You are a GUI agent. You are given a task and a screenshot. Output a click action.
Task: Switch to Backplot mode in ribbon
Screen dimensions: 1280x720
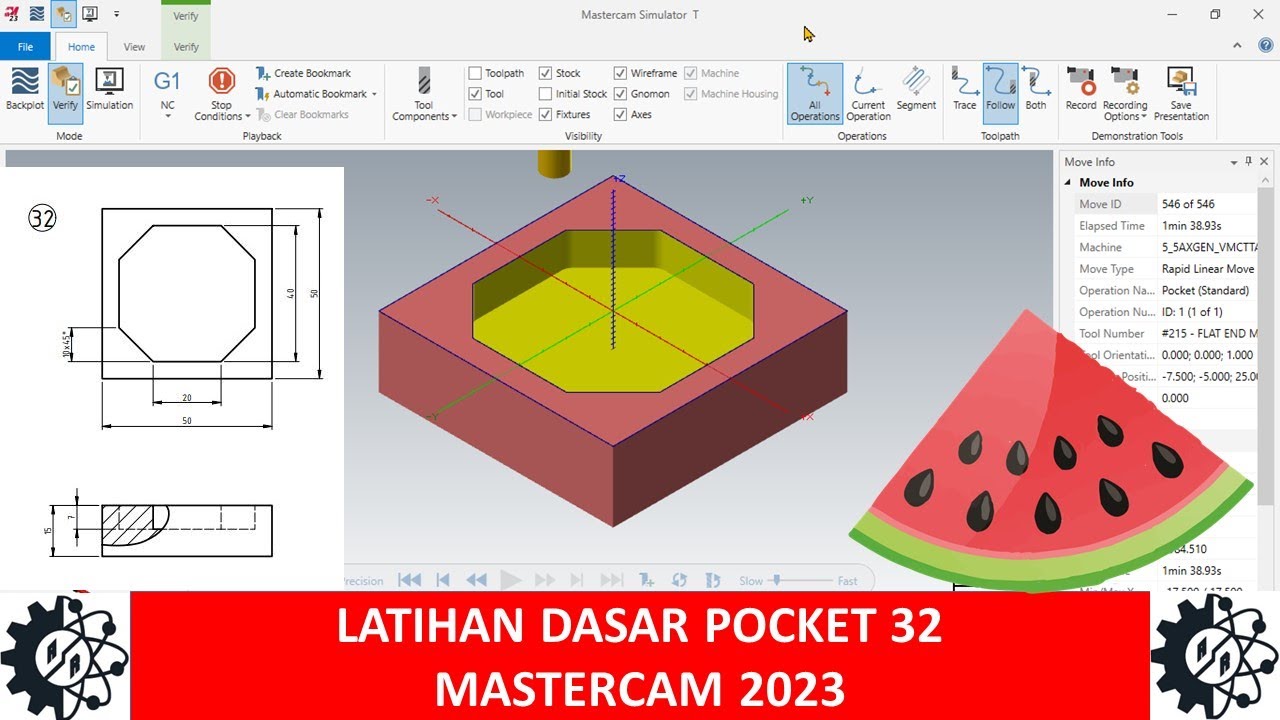[x=25, y=90]
